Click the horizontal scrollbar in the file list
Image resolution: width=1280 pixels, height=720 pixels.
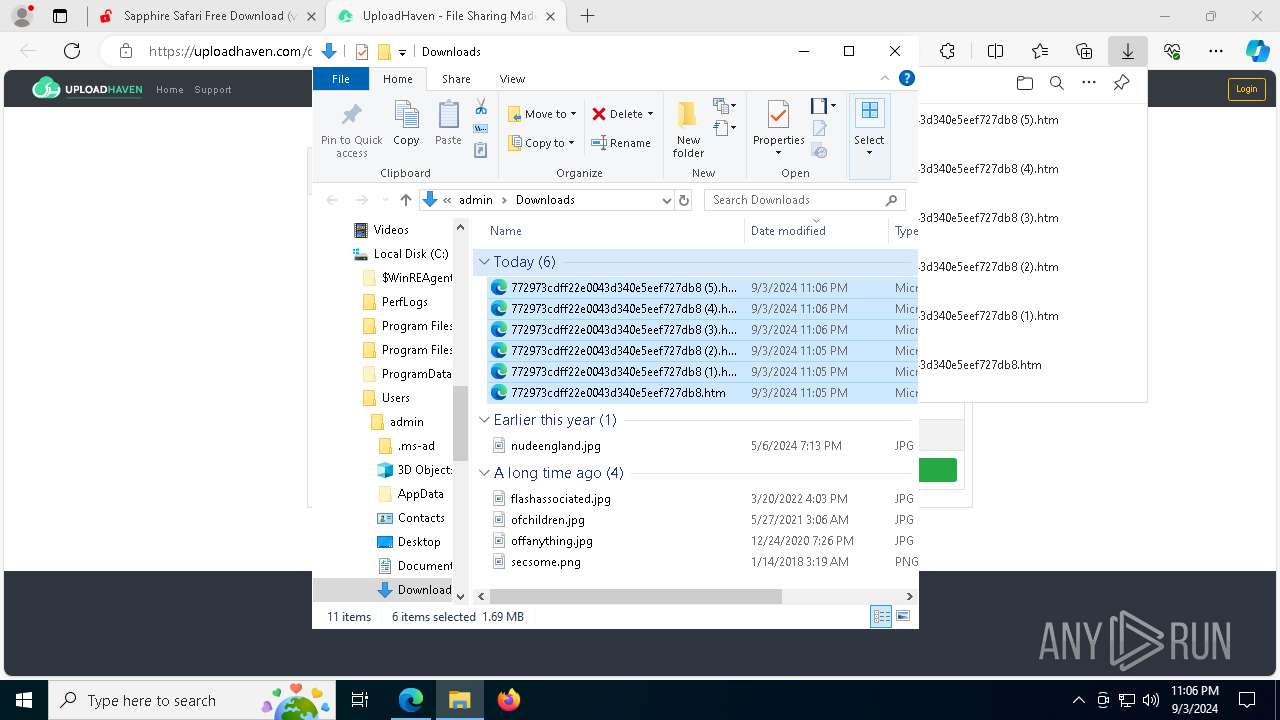635,596
